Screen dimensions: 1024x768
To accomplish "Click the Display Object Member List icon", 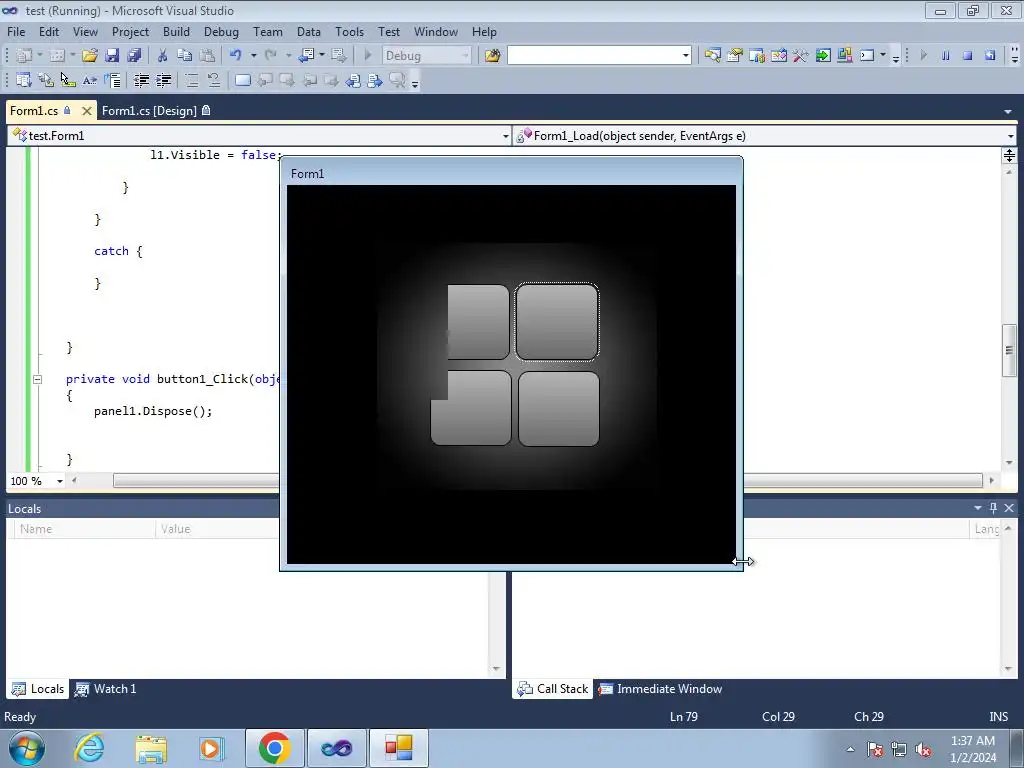I will tap(24, 80).
